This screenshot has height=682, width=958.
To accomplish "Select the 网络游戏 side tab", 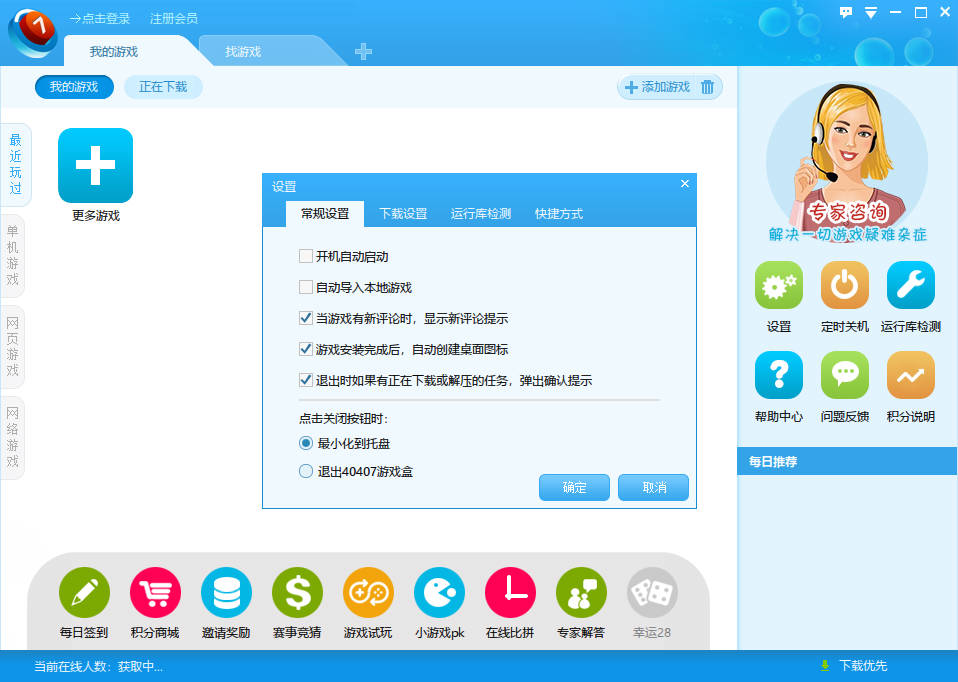I will (13, 437).
